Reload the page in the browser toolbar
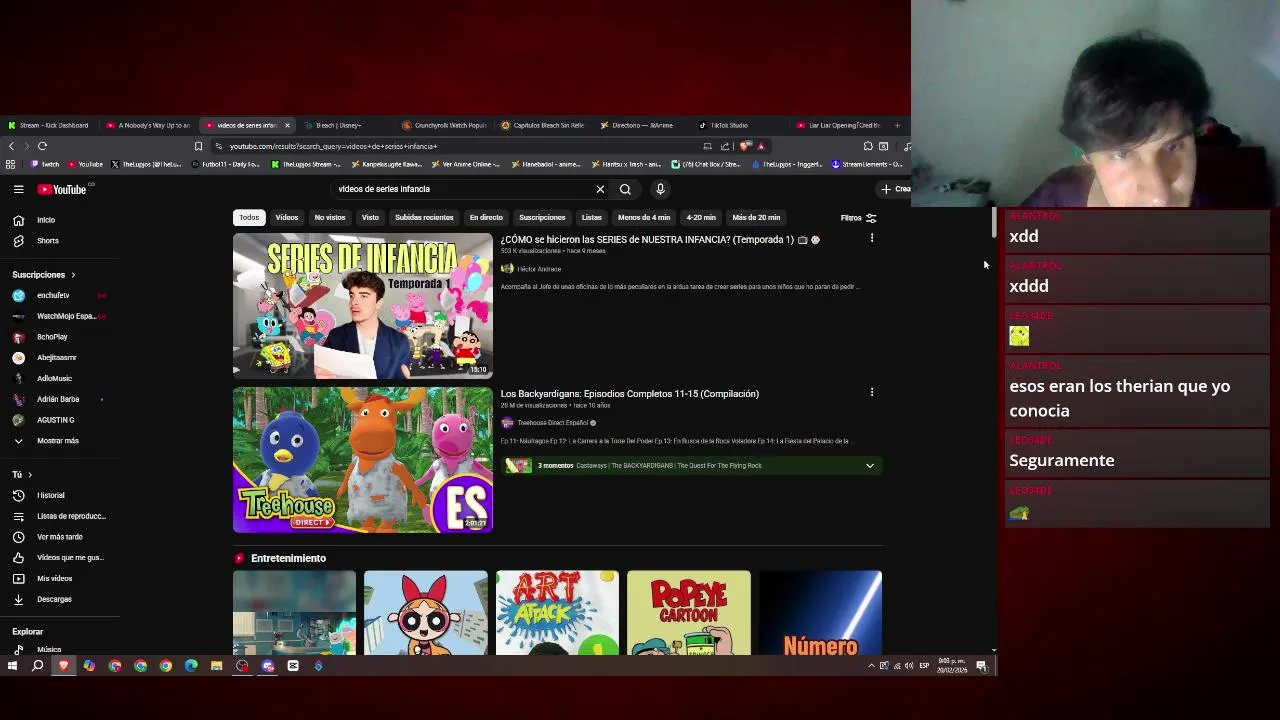1280x720 pixels. (42, 146)
